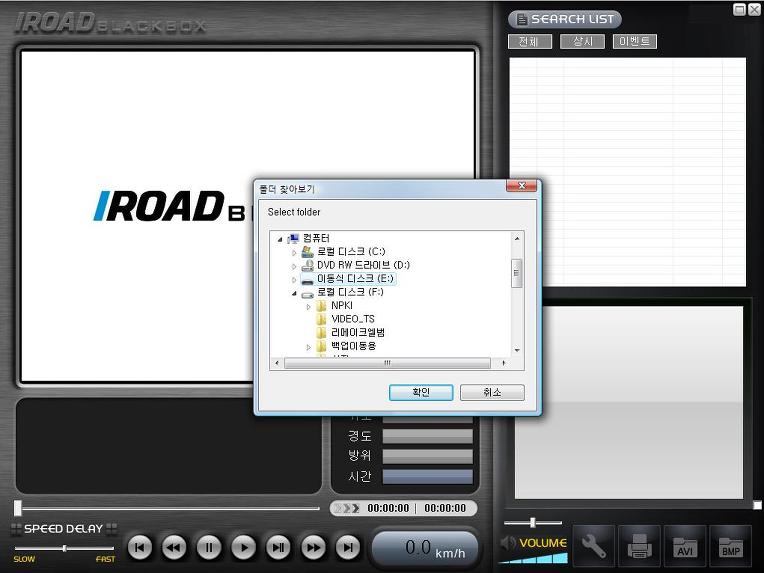Select the 이벤트 tab in search list
The image size is (764, 573).
(634, 41)
